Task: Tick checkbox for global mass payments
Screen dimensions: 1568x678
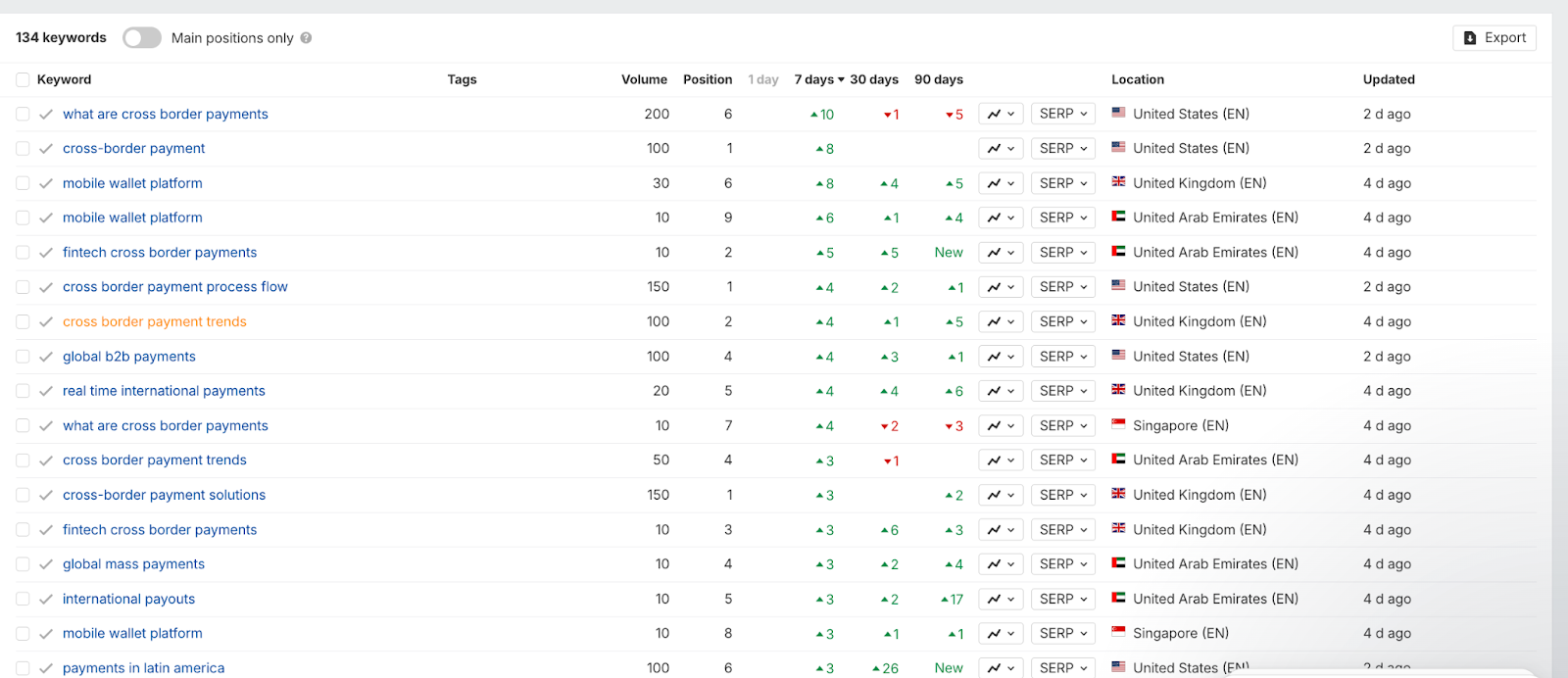Action: coord(23,564)
